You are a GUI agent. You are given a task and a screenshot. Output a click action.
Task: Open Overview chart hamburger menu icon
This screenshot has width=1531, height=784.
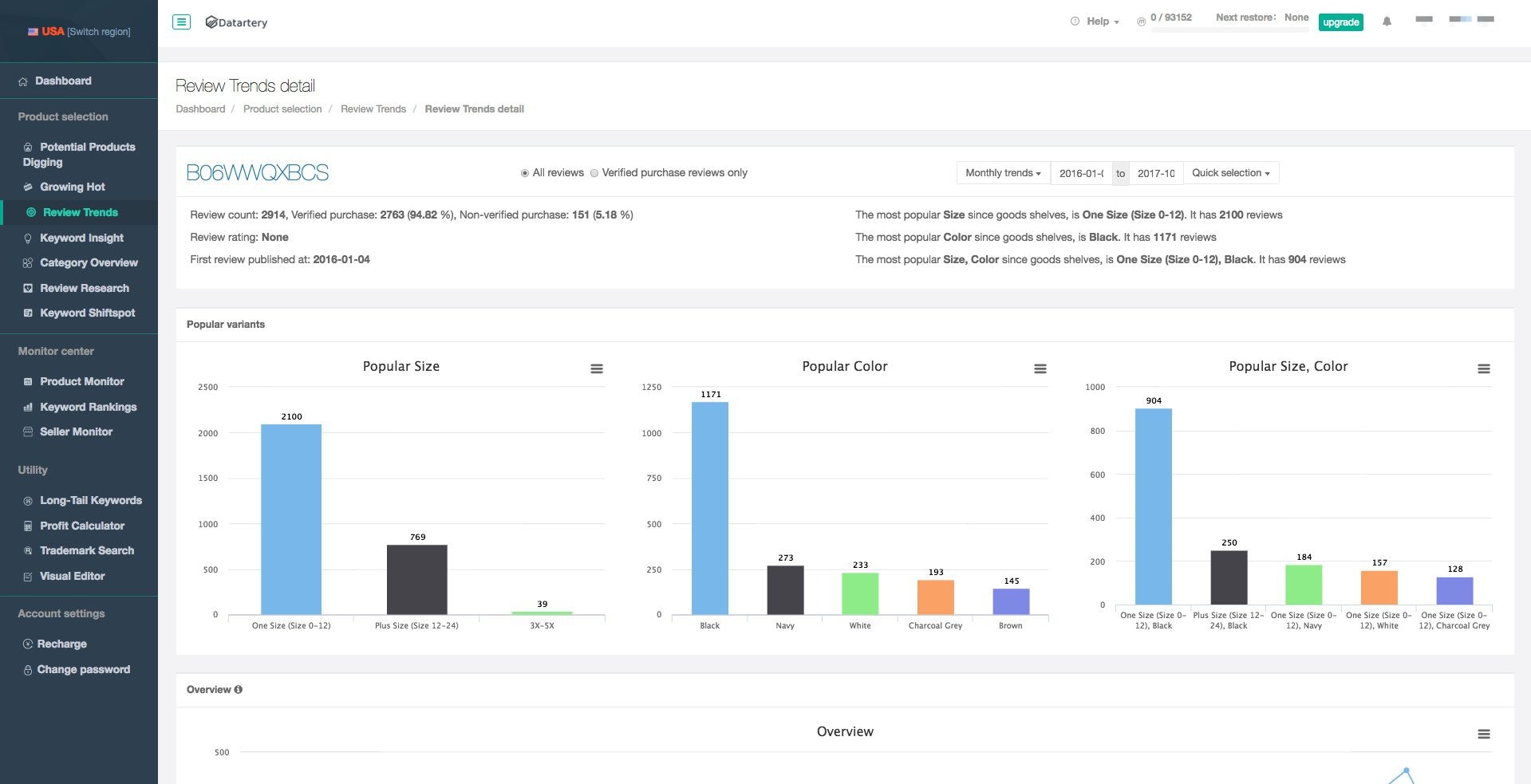tap(1484, 734)
